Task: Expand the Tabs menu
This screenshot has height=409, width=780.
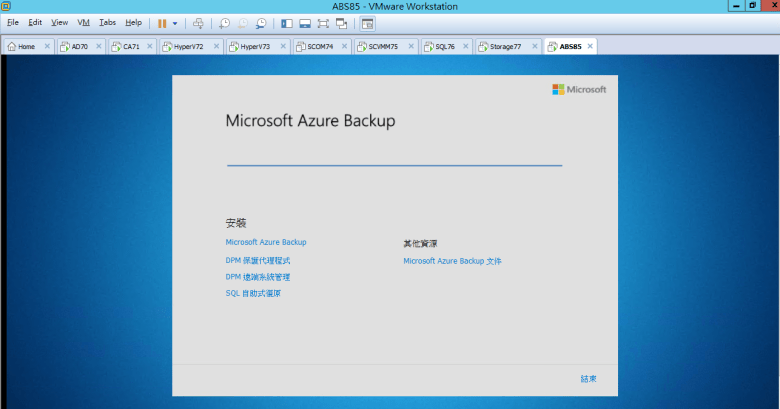Action: pyautogui.click(x=107, y=22)
